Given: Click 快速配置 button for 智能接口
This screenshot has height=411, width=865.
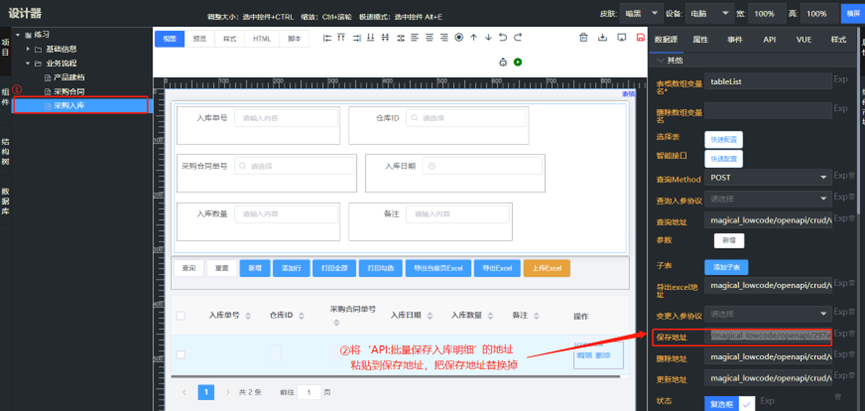Looking at the screenshot, I should (x=723, y=159).
